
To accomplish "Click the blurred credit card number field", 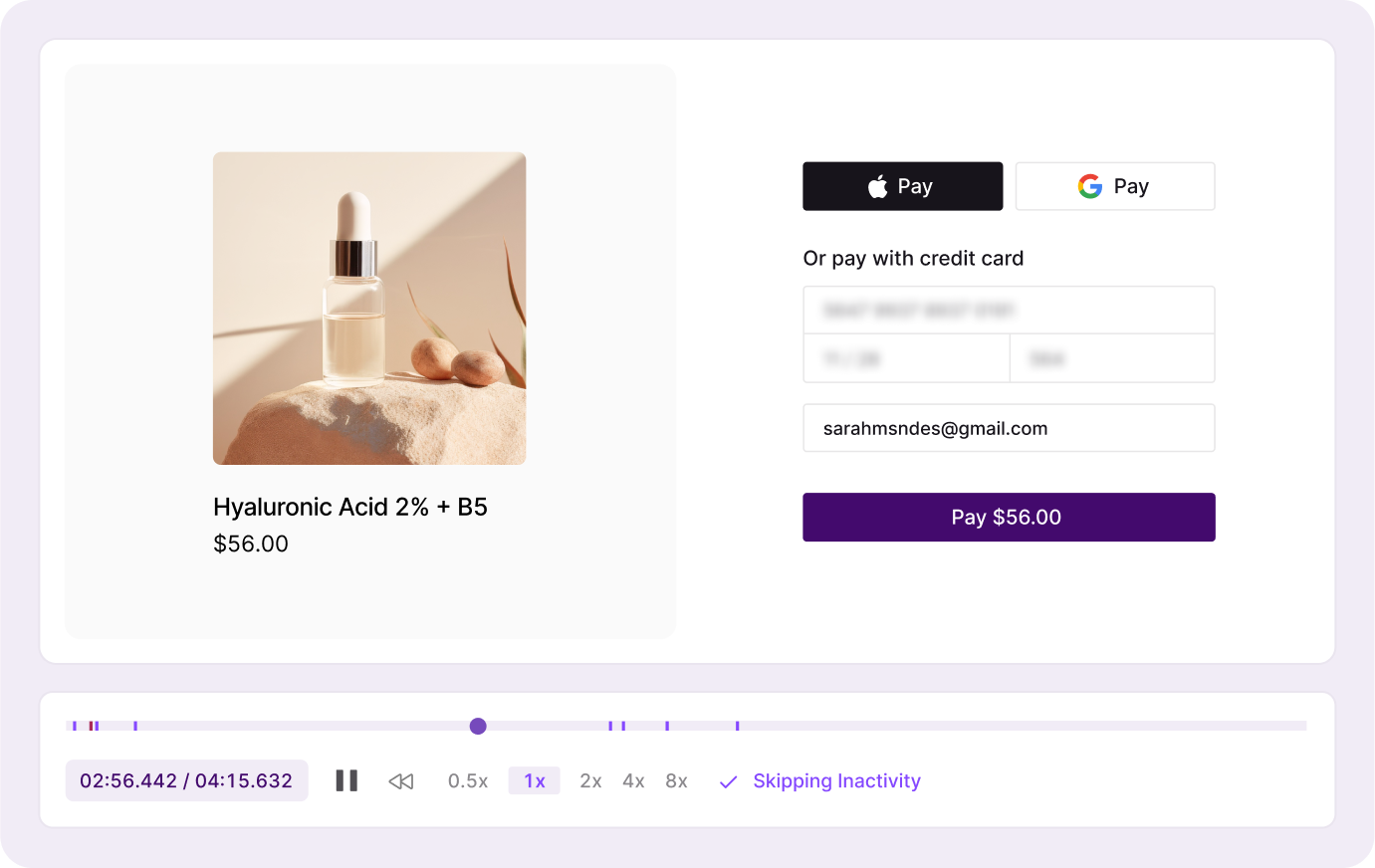I will (x=1008, y=311).
